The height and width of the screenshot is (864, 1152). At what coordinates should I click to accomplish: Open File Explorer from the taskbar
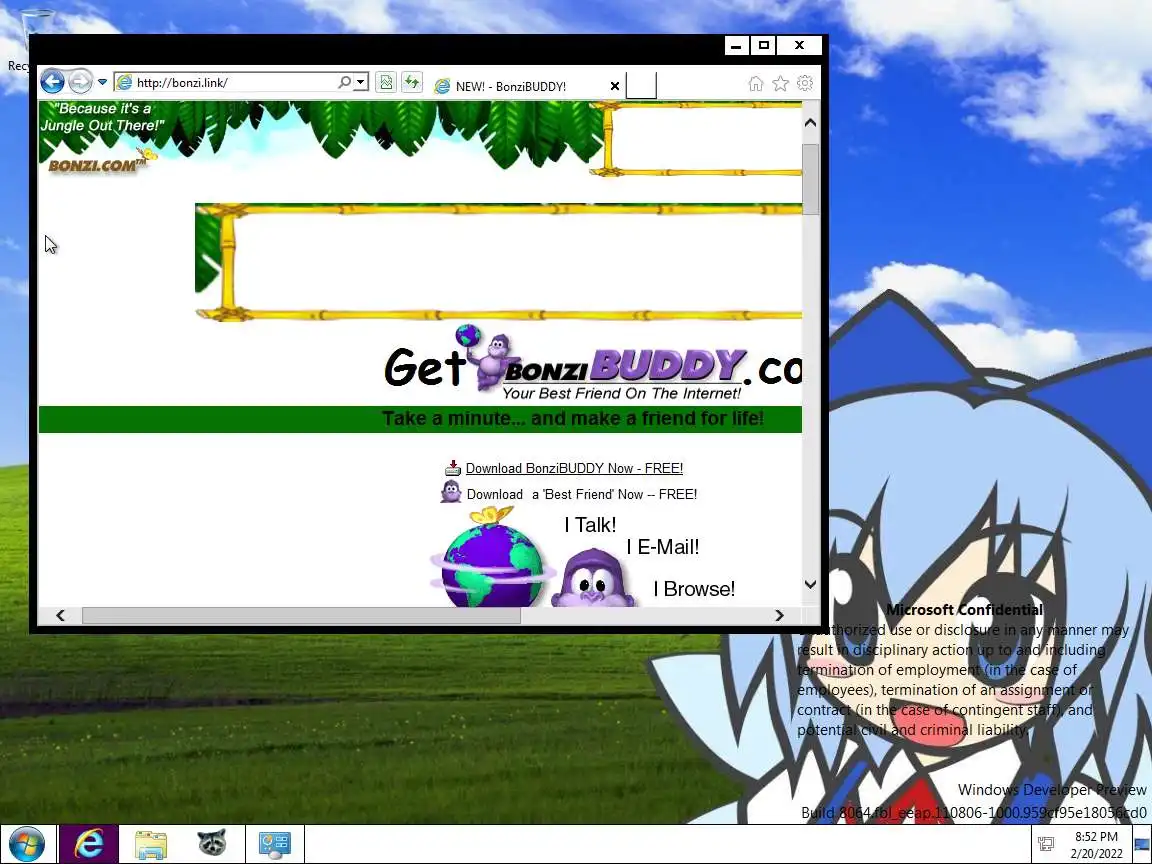151,844
